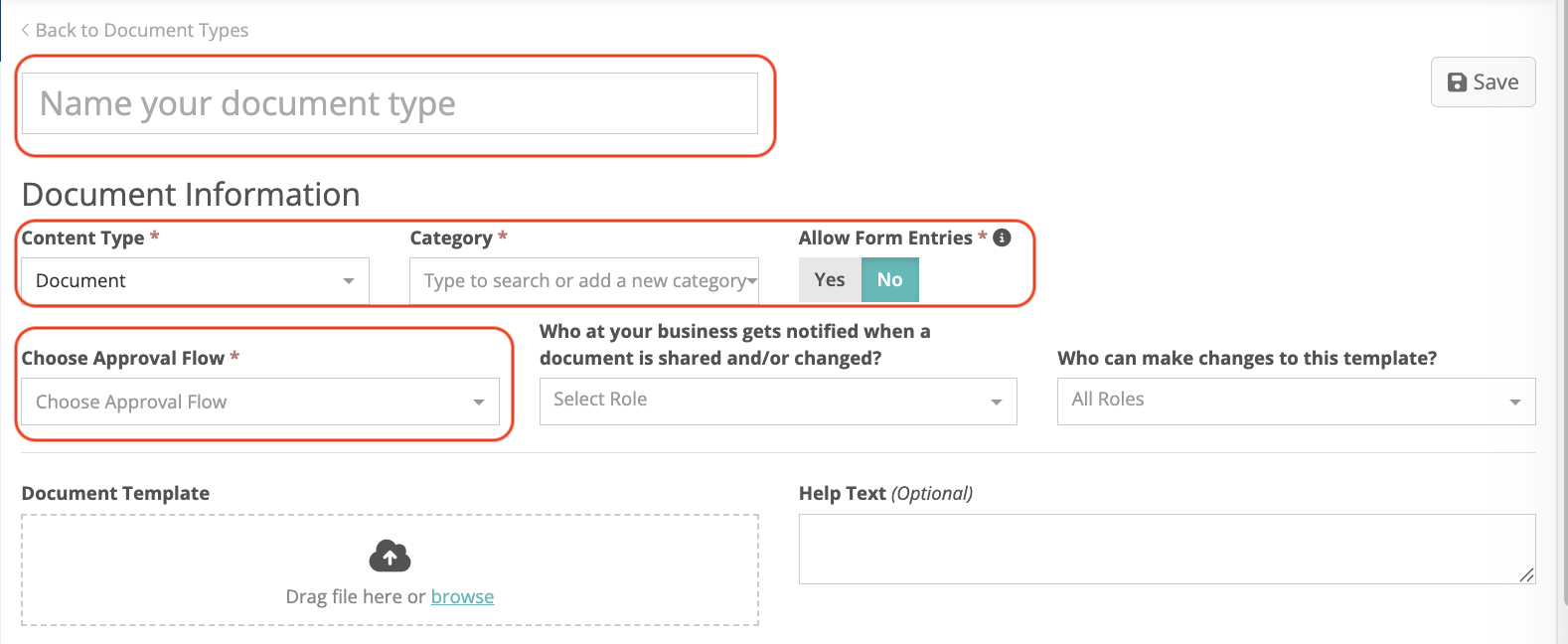The width and height of the screenshot is (1568, 644).
Task: Click the Category dropdown caret
Action: [x=752, y=282]
